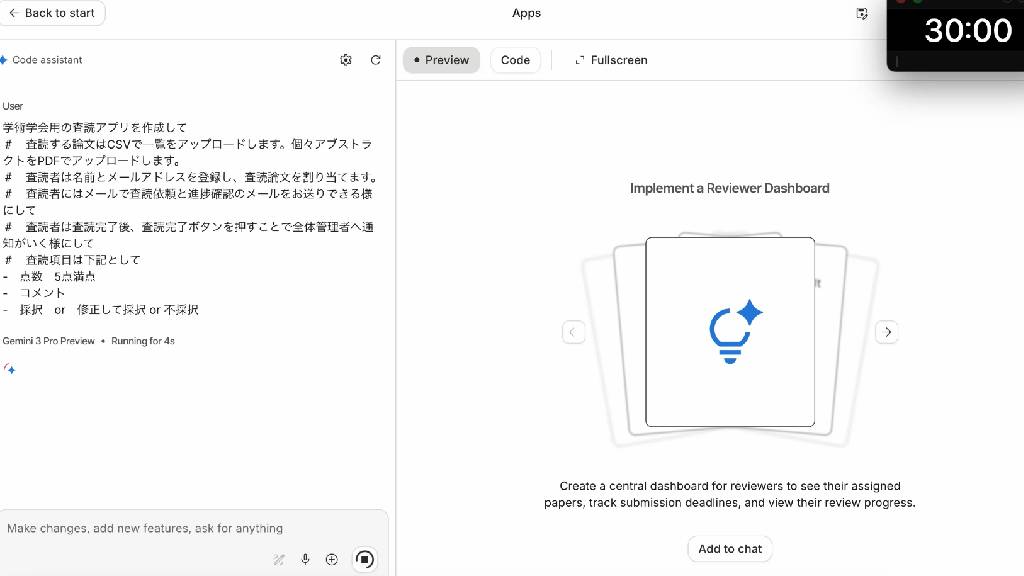1024x576 pixels.
Task: Show the previous suggestion card
Action: (573, 332)
